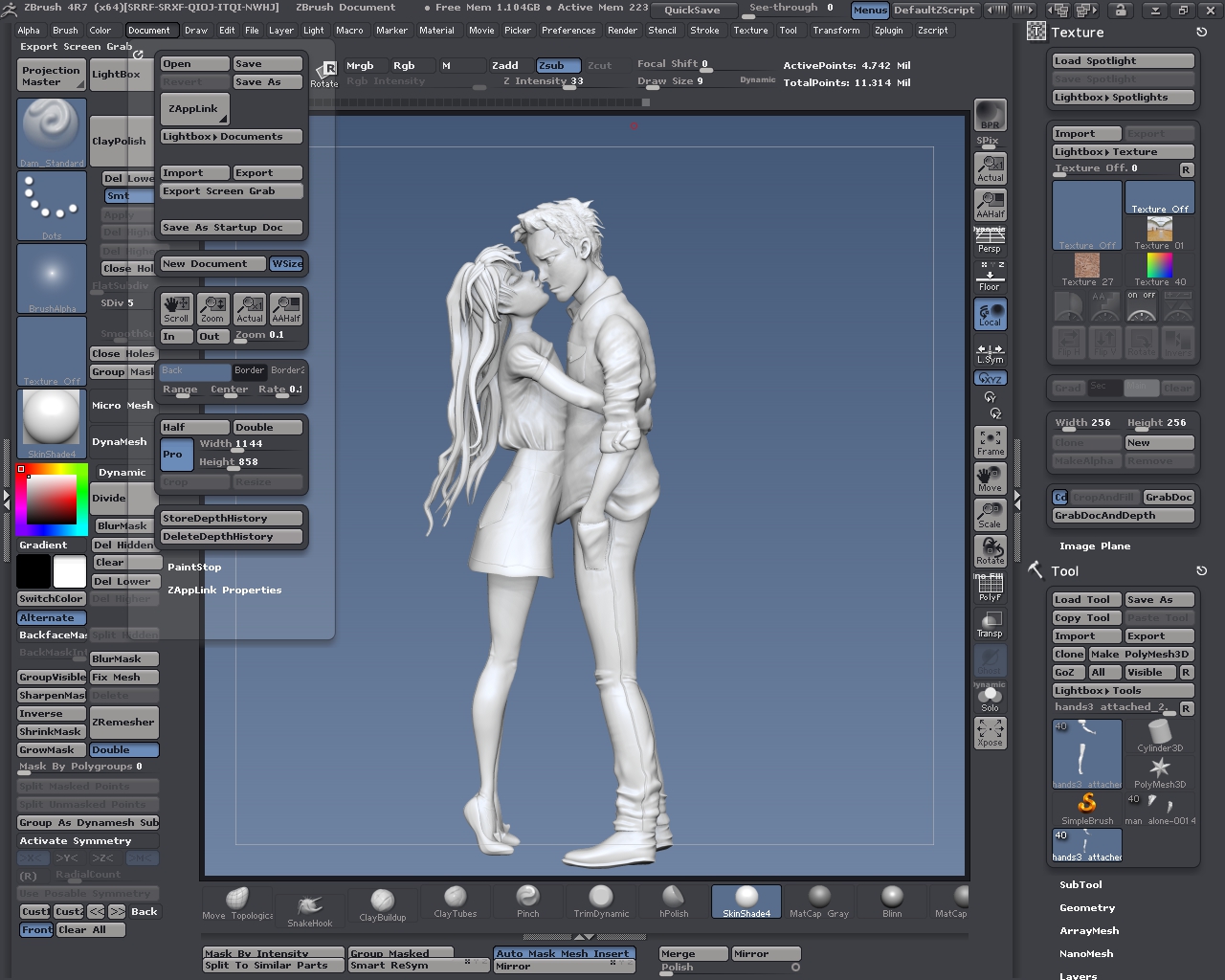Click the Load Tool button
Viewport: 1225px width, 980px height.
1086,599
